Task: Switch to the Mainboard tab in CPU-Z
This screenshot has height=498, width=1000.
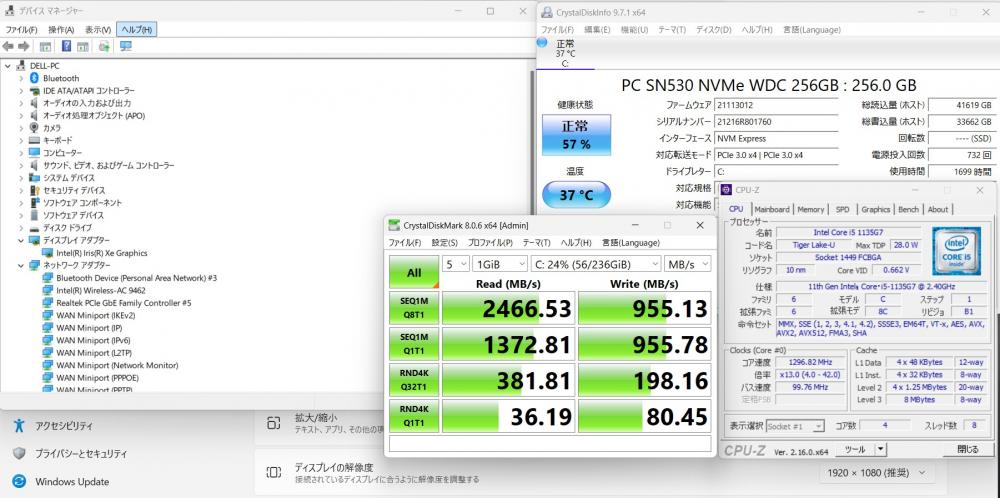Action: click(x=771, y=209)
